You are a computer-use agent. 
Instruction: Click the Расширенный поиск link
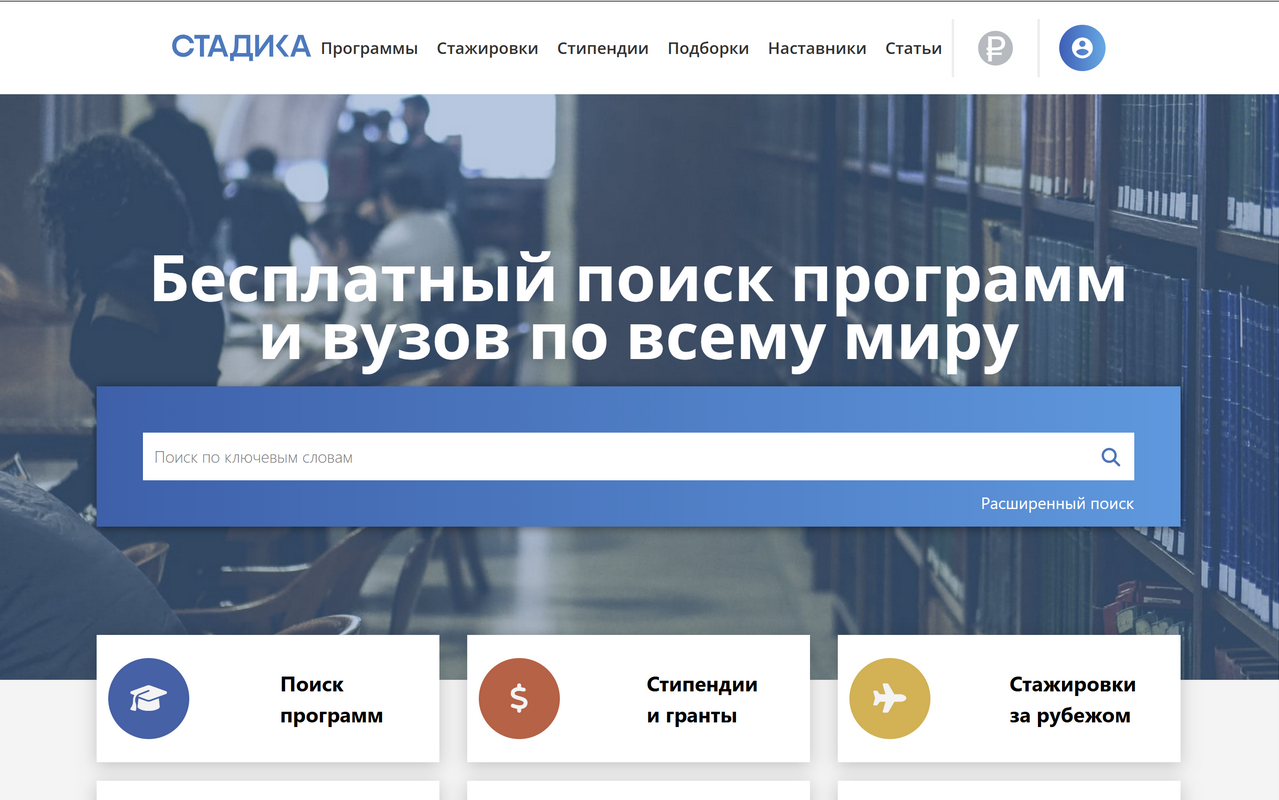click(x=1057, y=504)
